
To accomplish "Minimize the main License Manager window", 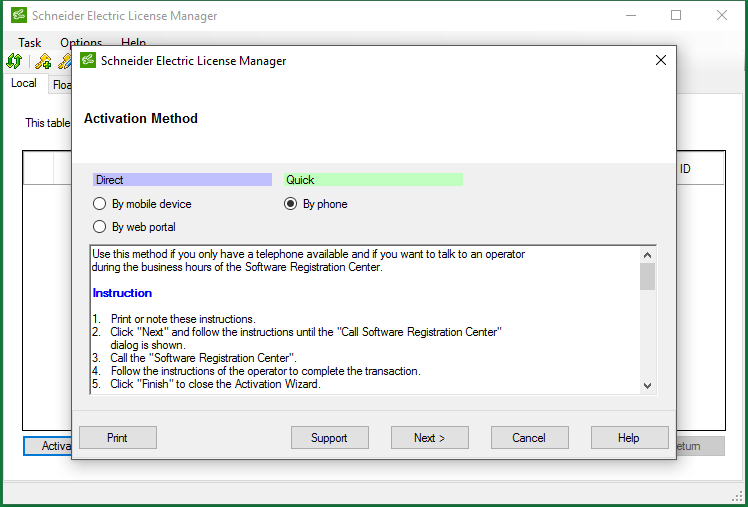I will pos(631,15).
